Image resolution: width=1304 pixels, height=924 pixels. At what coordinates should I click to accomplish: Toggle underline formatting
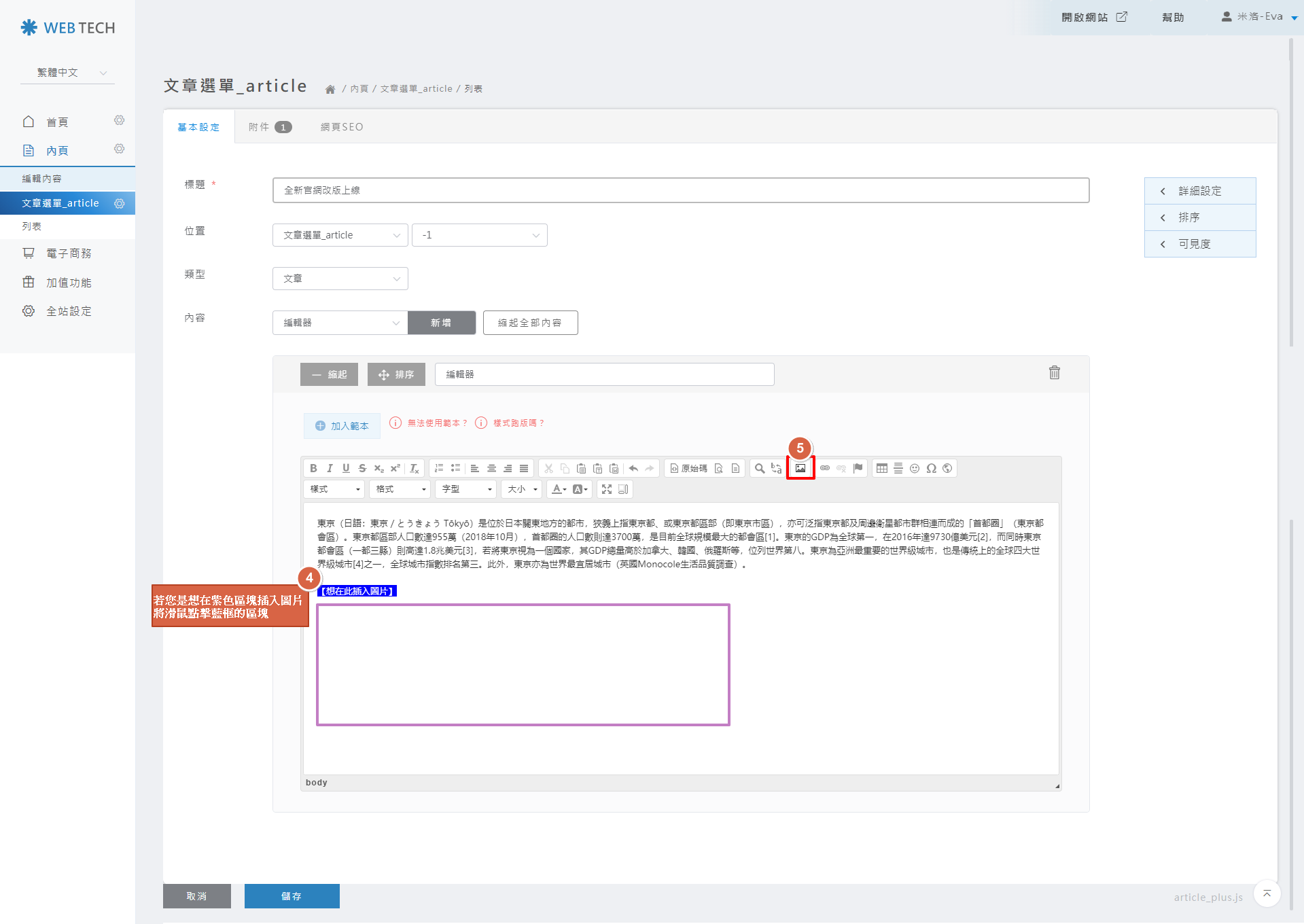coord(346,468)
